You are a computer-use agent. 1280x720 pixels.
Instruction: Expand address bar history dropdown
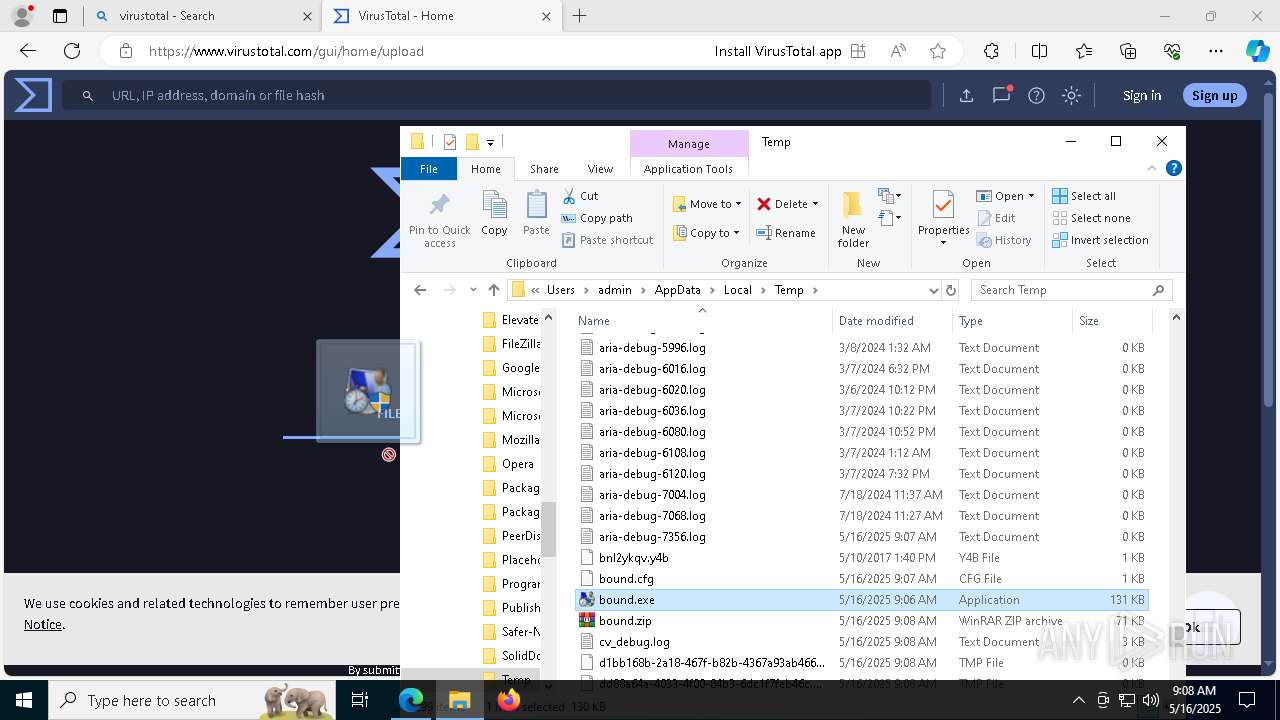coord(933,290)
